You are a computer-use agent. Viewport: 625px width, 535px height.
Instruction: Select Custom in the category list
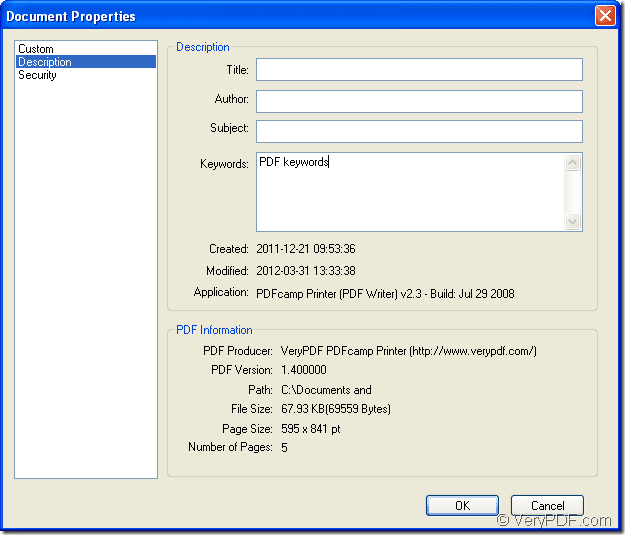coord(85,49)
